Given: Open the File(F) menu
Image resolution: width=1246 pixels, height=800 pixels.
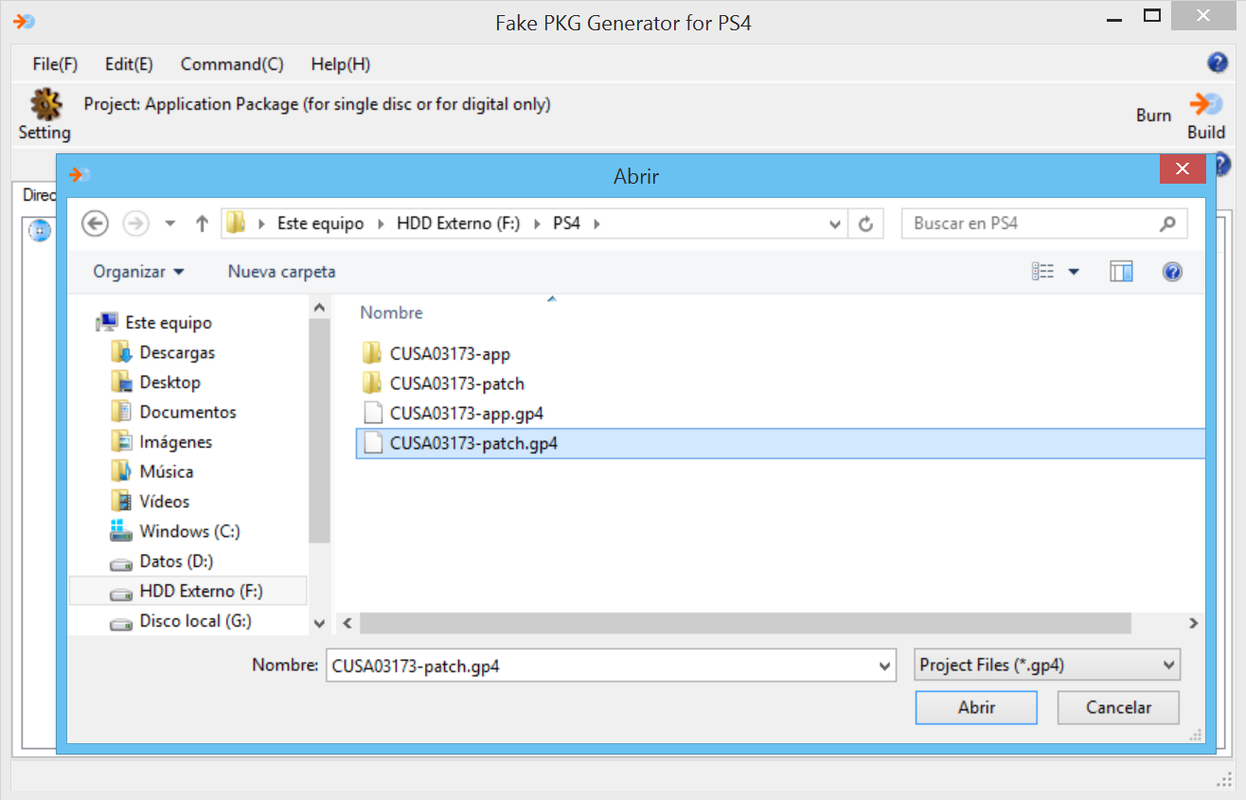Looking at the screenshot, I should pos(55,64).
